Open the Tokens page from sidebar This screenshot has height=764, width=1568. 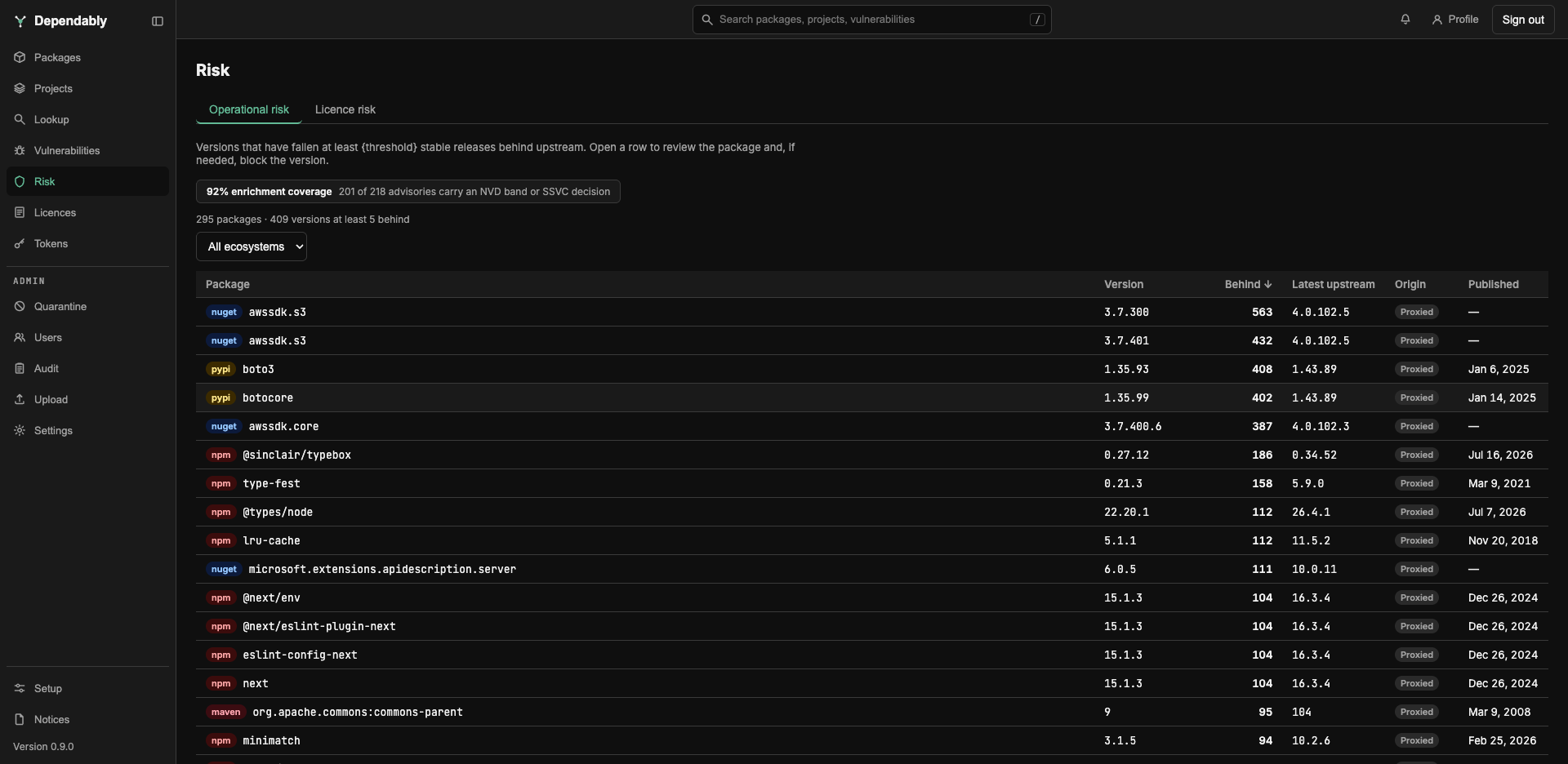point(87,243)
